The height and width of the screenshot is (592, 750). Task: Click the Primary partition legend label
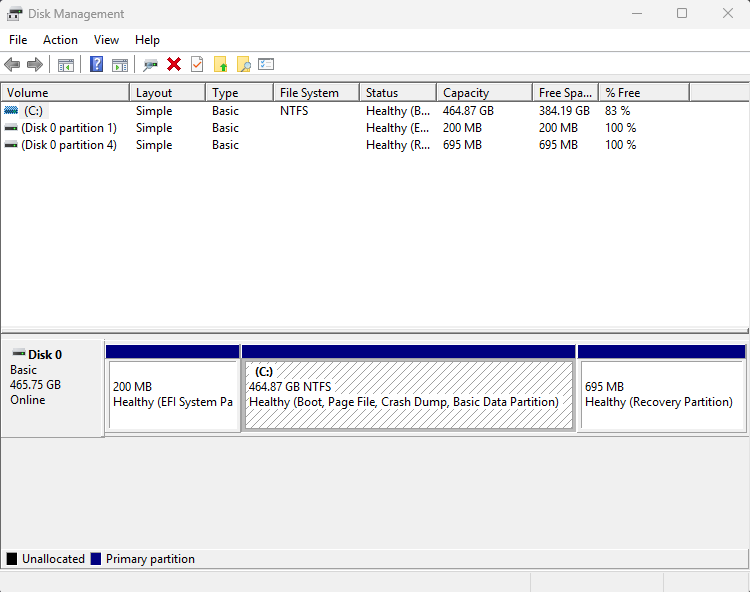(x=150, y=559)
